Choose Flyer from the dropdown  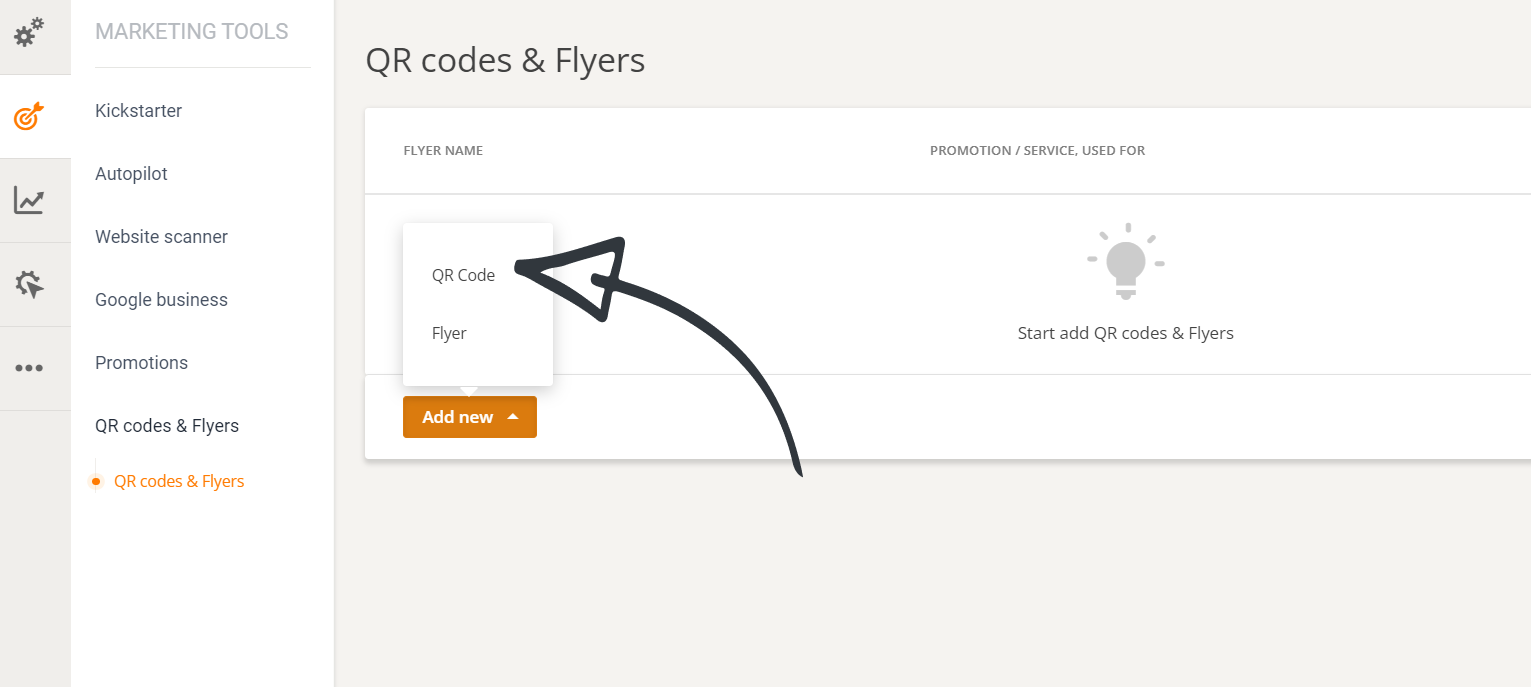point(449,333)
